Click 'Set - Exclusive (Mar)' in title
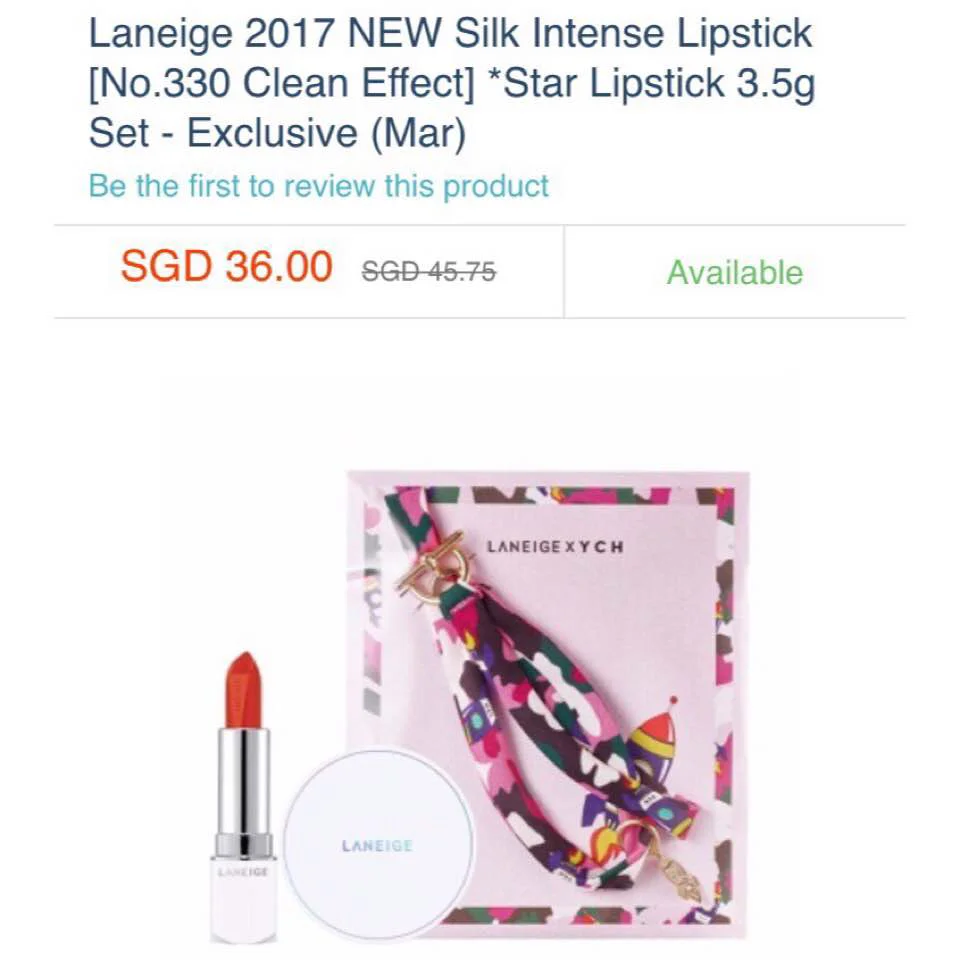This screenshot has height=960, width=960. 277,132
